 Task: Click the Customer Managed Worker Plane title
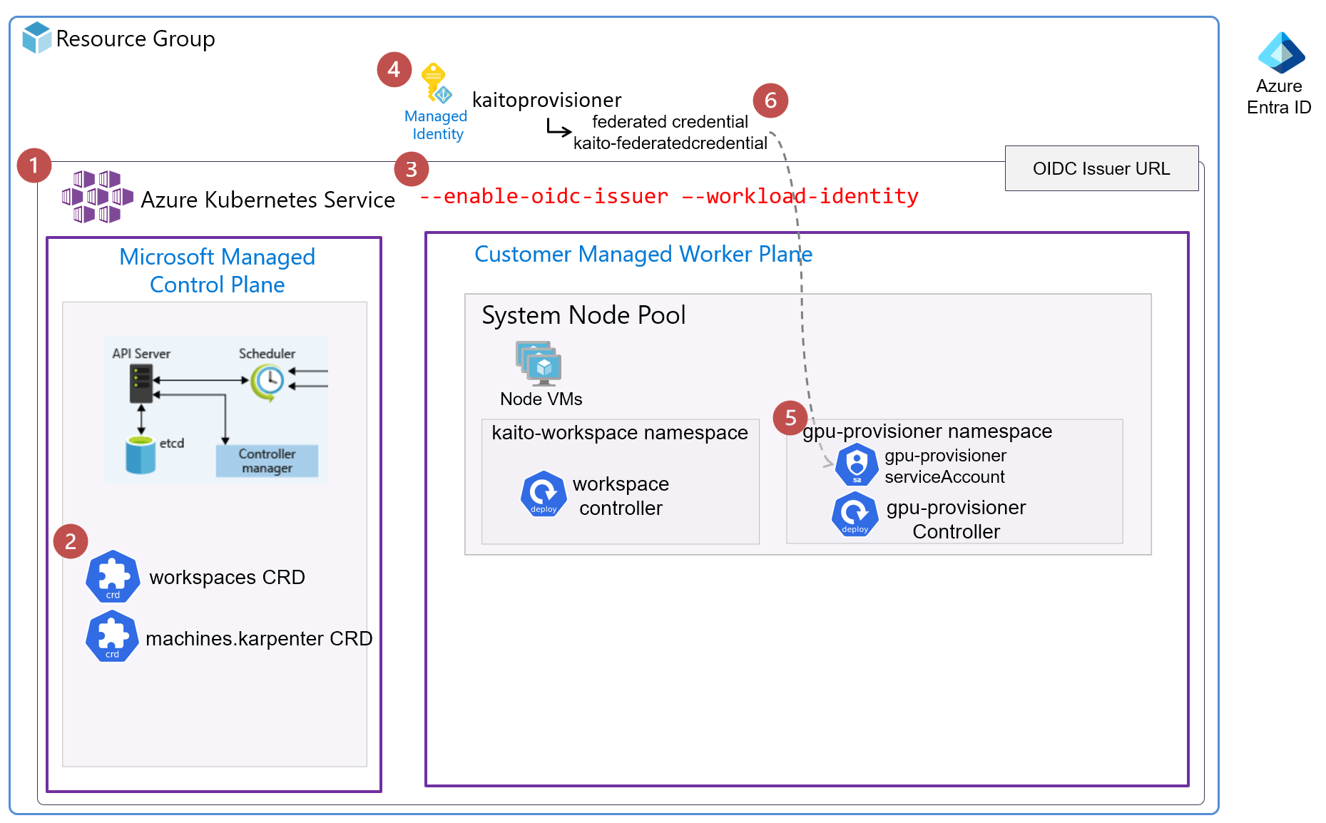coord(643,254)
